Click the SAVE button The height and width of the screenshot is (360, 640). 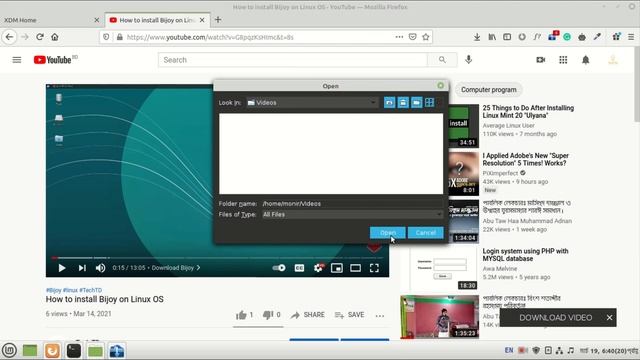349,315
